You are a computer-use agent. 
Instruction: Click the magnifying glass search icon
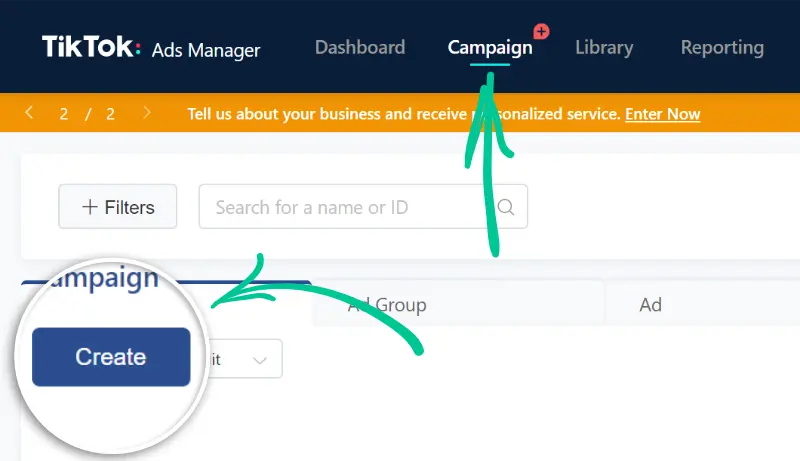click(506, 207)
